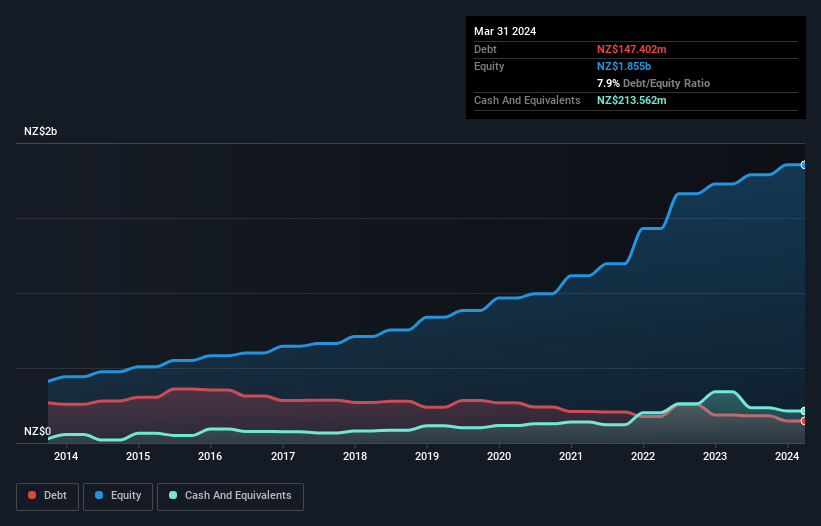Click the 2019 x-axis label
The height and width of the screenshot is (526, 821).
pos(427,456)
